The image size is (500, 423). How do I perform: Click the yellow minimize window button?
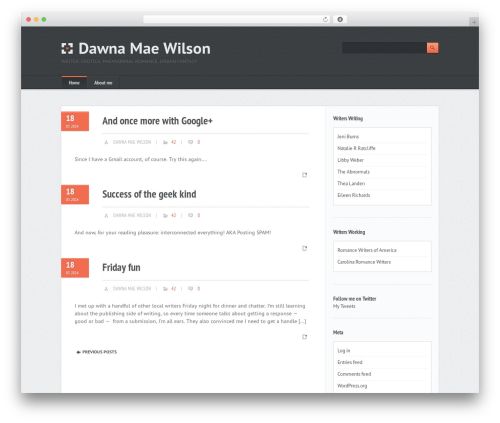tap(36, 19)
